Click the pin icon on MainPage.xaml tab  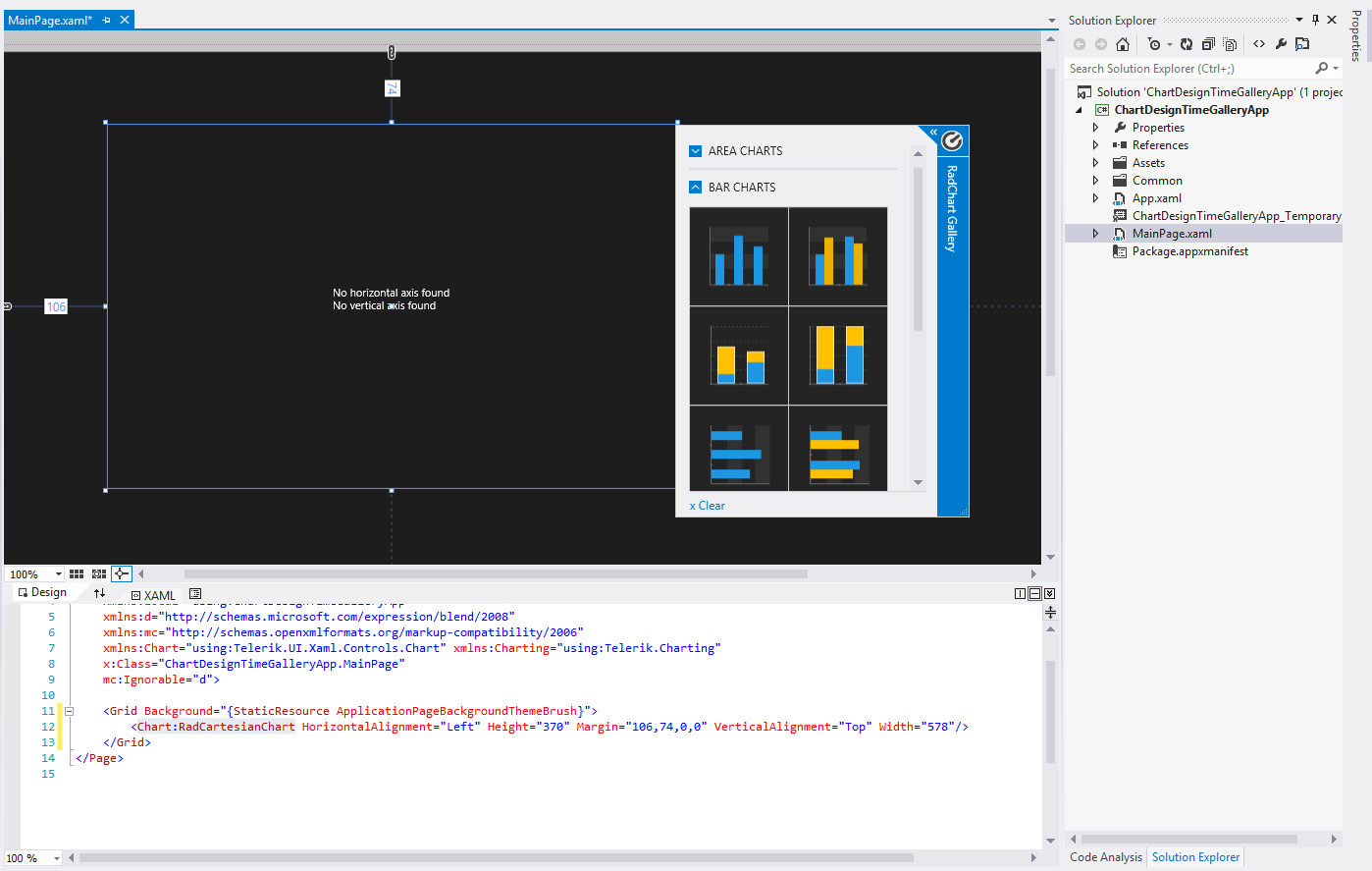pyautogui.click(x=106, y=20)
